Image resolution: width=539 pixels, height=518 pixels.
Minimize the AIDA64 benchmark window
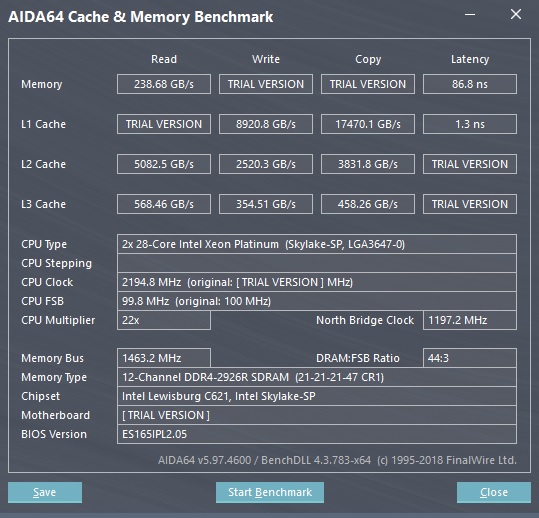[470, 15]
